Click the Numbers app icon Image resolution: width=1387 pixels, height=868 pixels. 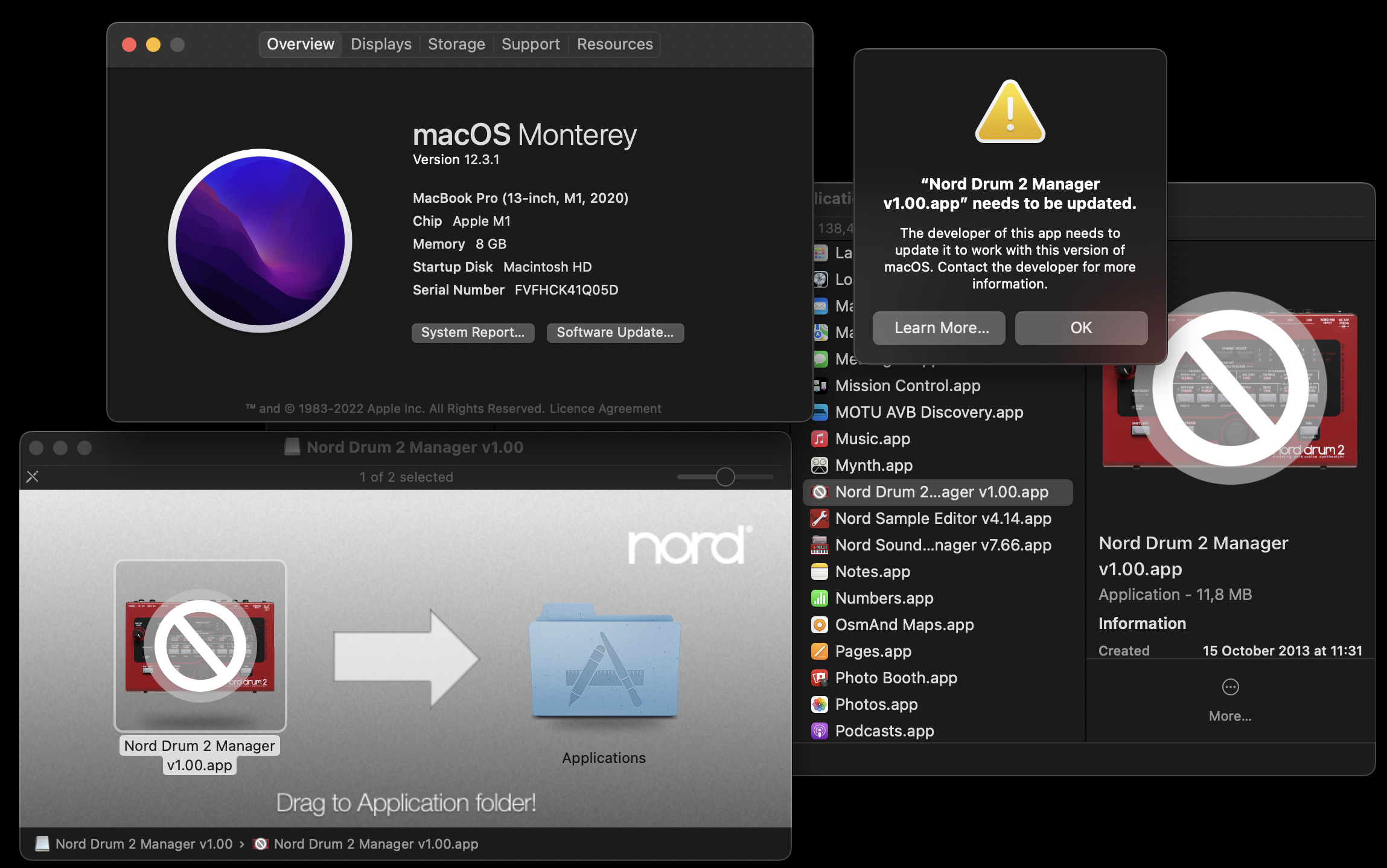click(820, 598)
